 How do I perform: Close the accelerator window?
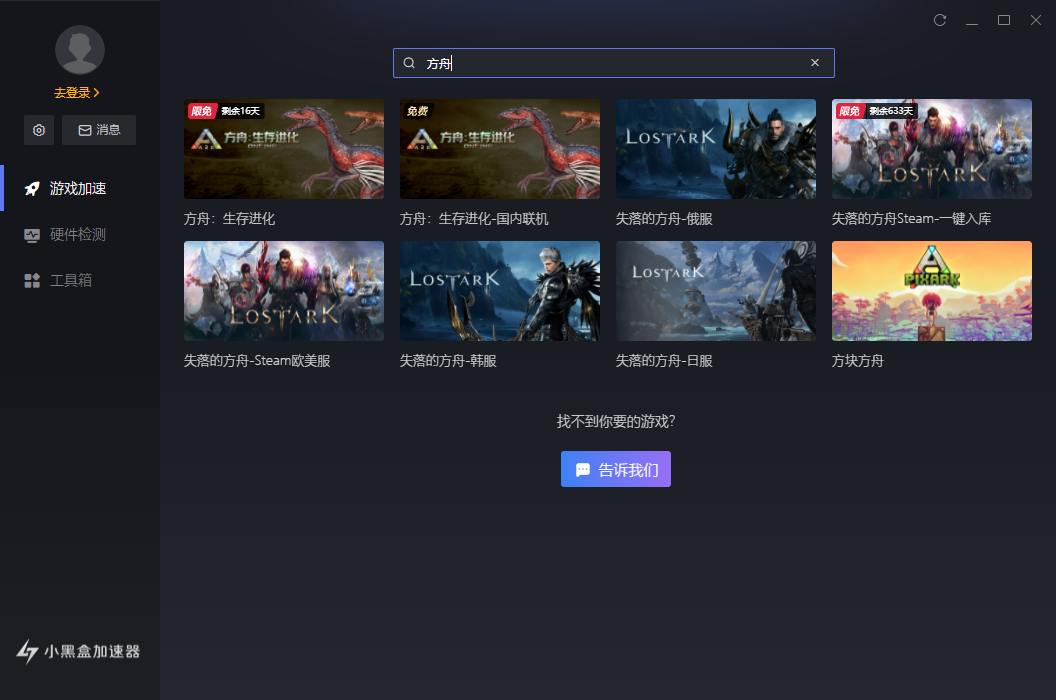click(x=1036, y=20)
